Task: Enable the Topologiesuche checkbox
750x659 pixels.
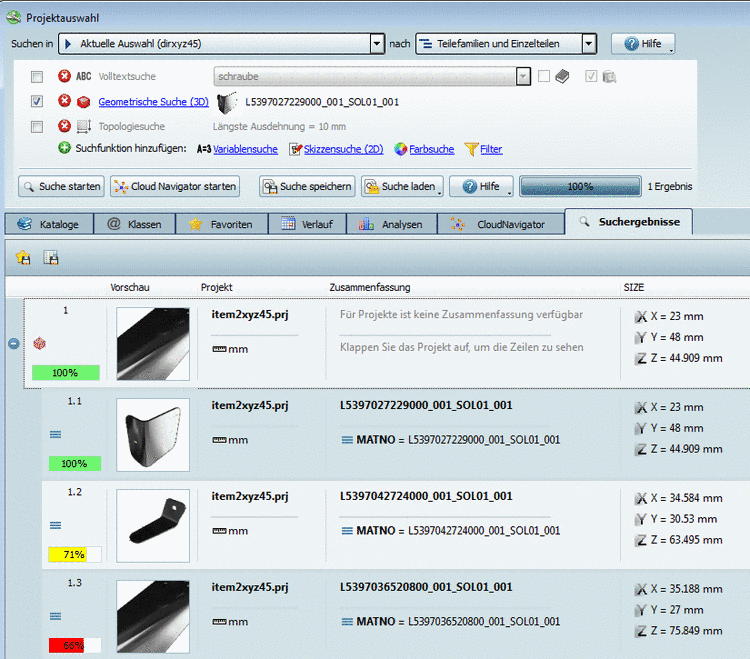Action: (x=37, y=126)
